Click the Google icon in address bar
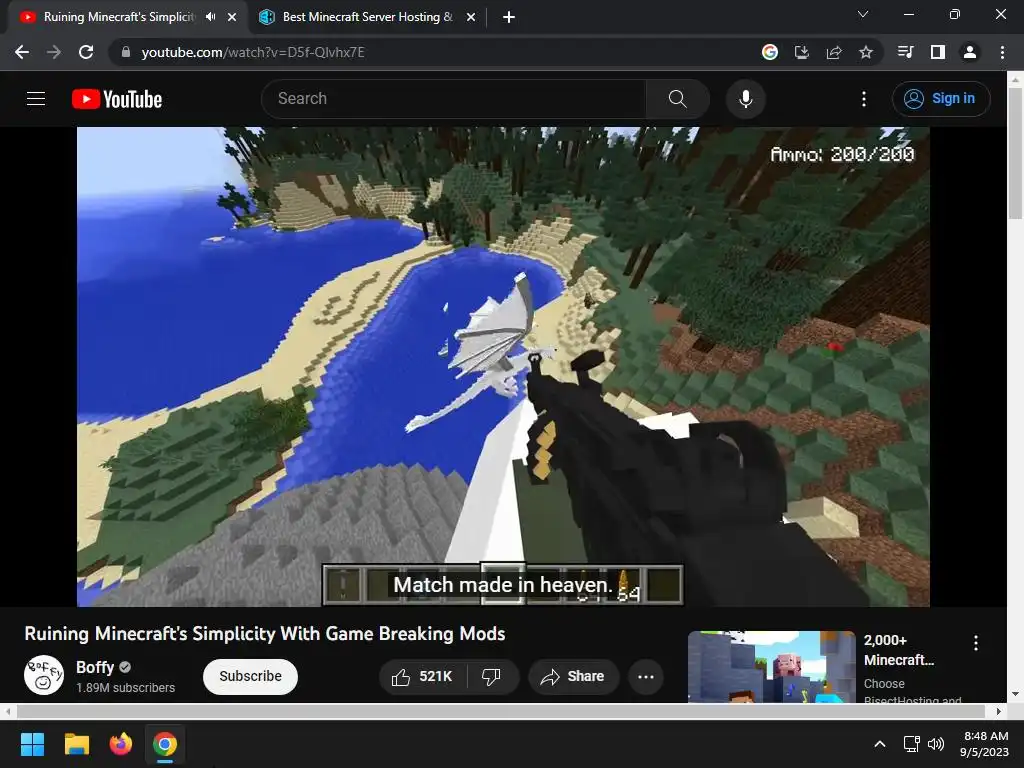Viewport: 1024px width, 768px height. click(x=770, y=52)
